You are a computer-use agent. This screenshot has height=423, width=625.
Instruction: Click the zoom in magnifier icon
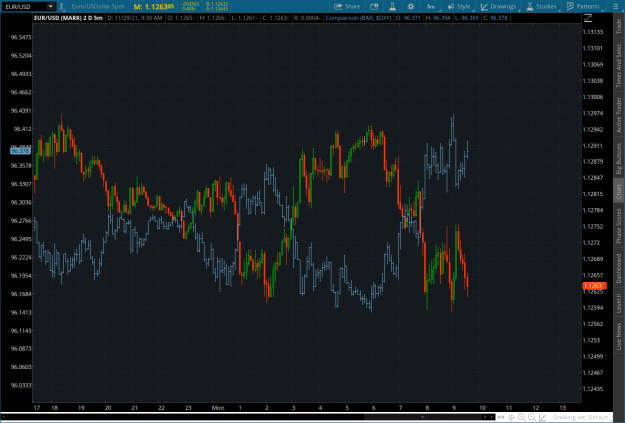[521, 417]
